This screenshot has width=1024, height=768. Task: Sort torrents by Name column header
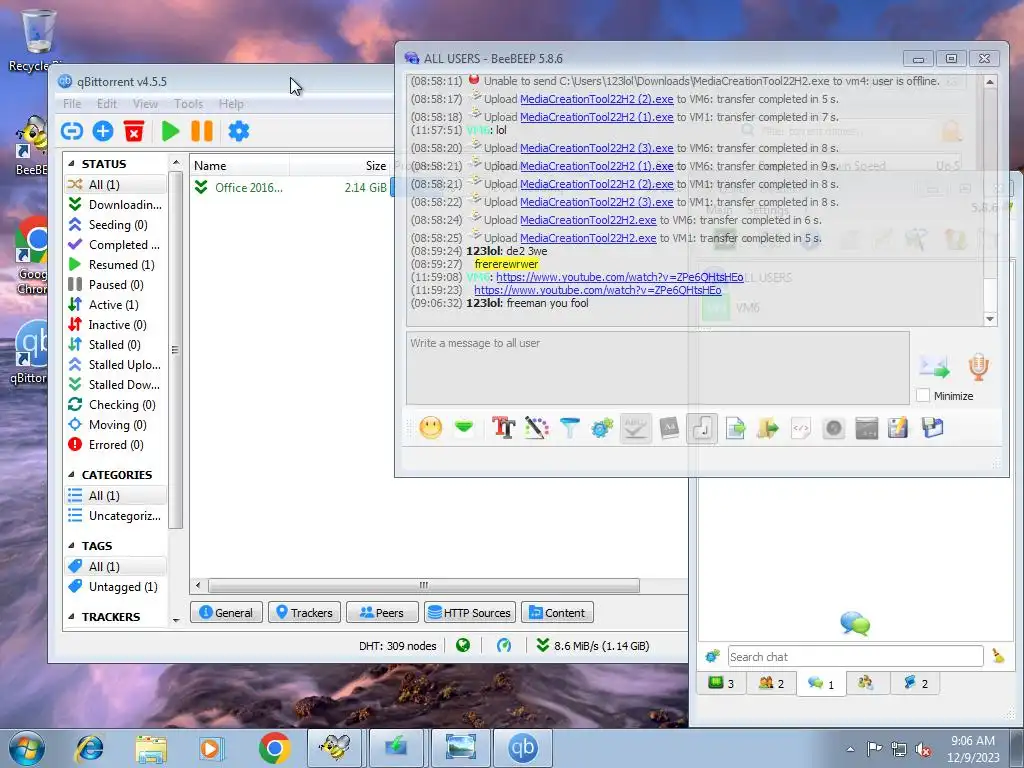point(239,166)
